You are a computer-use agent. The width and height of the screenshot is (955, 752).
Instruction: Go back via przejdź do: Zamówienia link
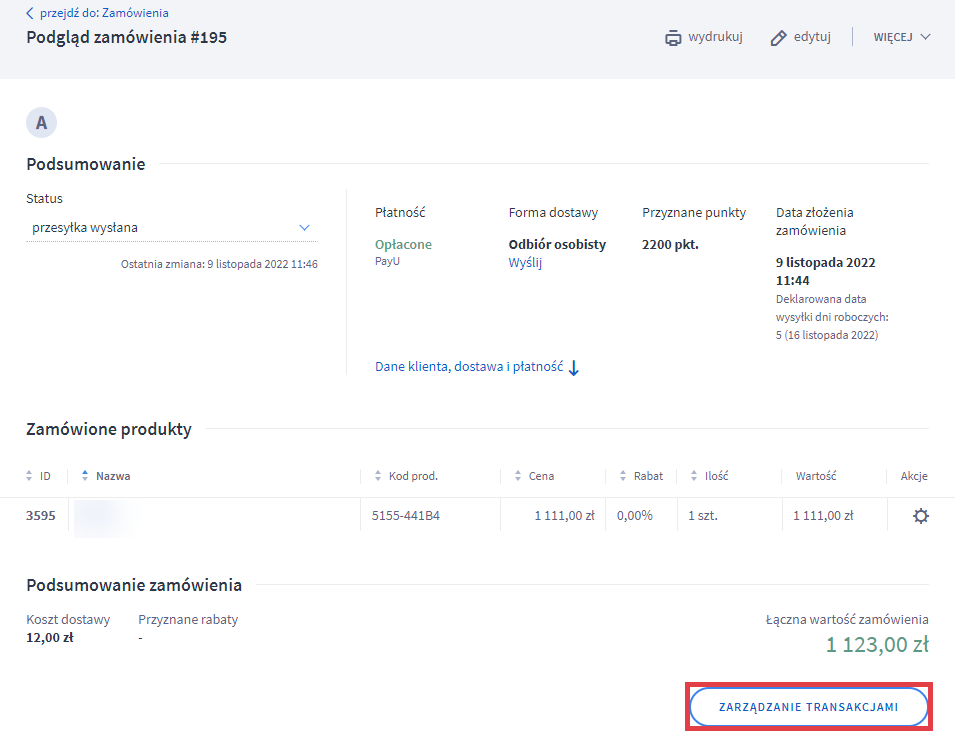pyautogui.click(x=104, y=12)
